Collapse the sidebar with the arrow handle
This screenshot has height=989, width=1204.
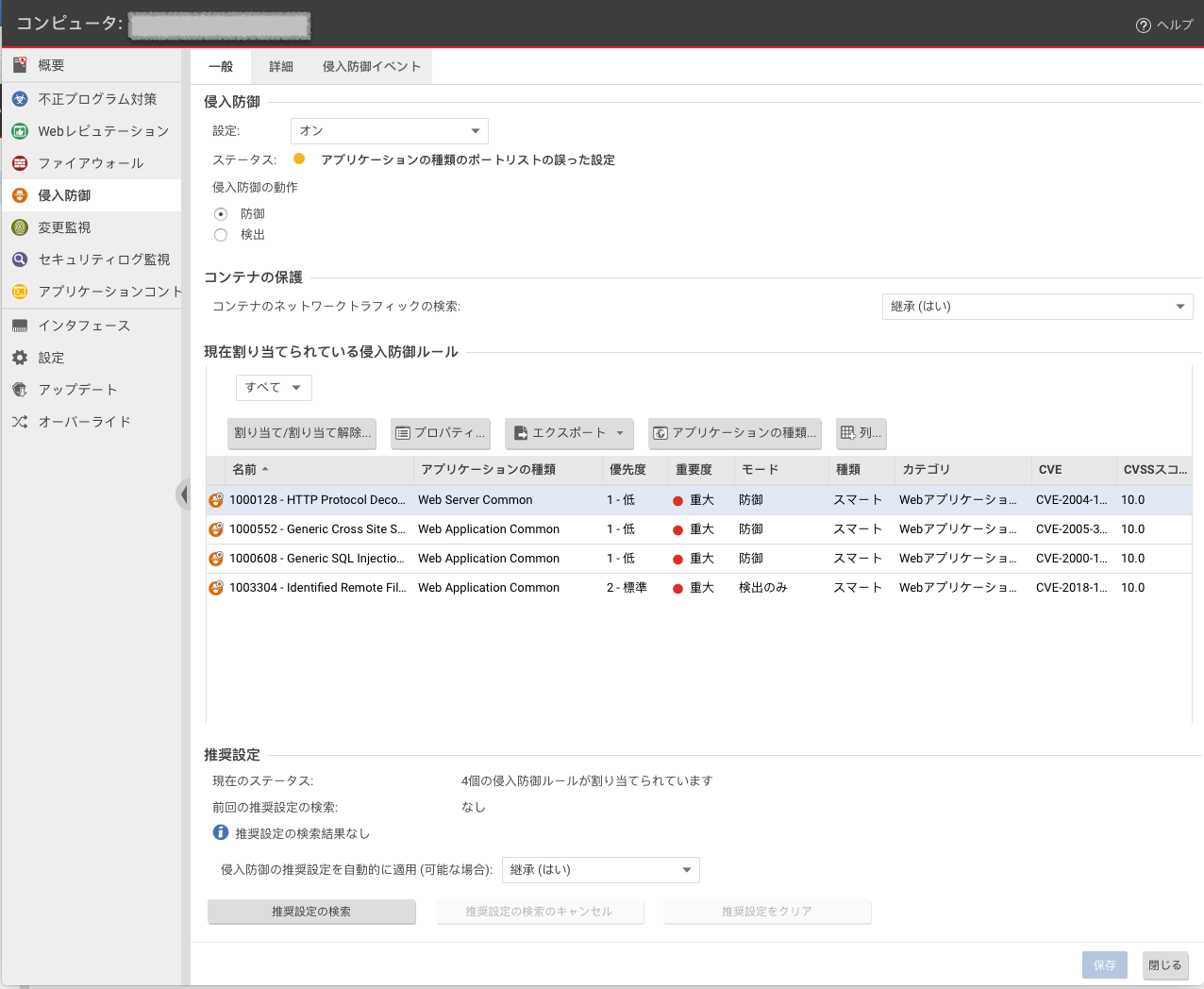click(x=183, y=494)
